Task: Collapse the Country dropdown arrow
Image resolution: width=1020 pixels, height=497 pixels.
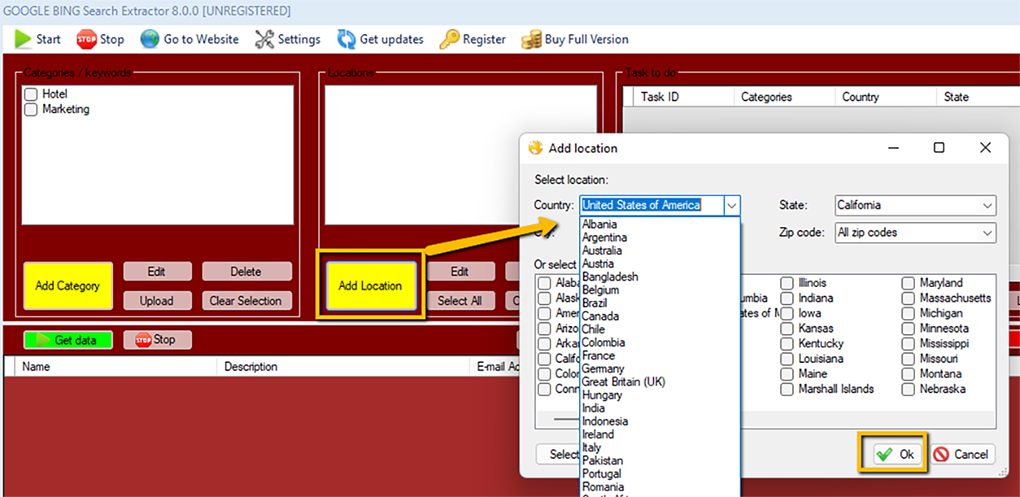Action: pos(732,206)
